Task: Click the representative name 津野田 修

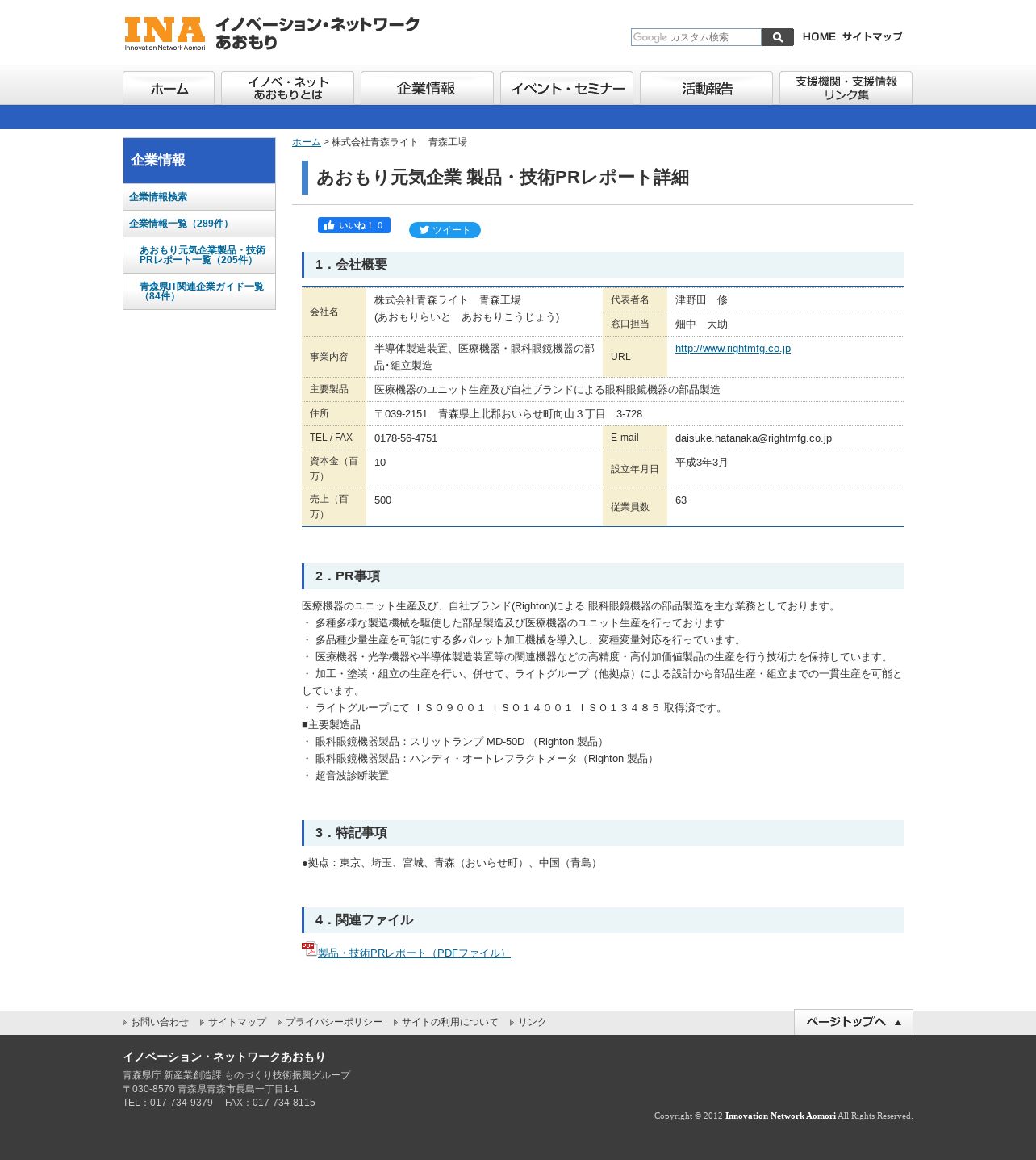Action: 701,300
